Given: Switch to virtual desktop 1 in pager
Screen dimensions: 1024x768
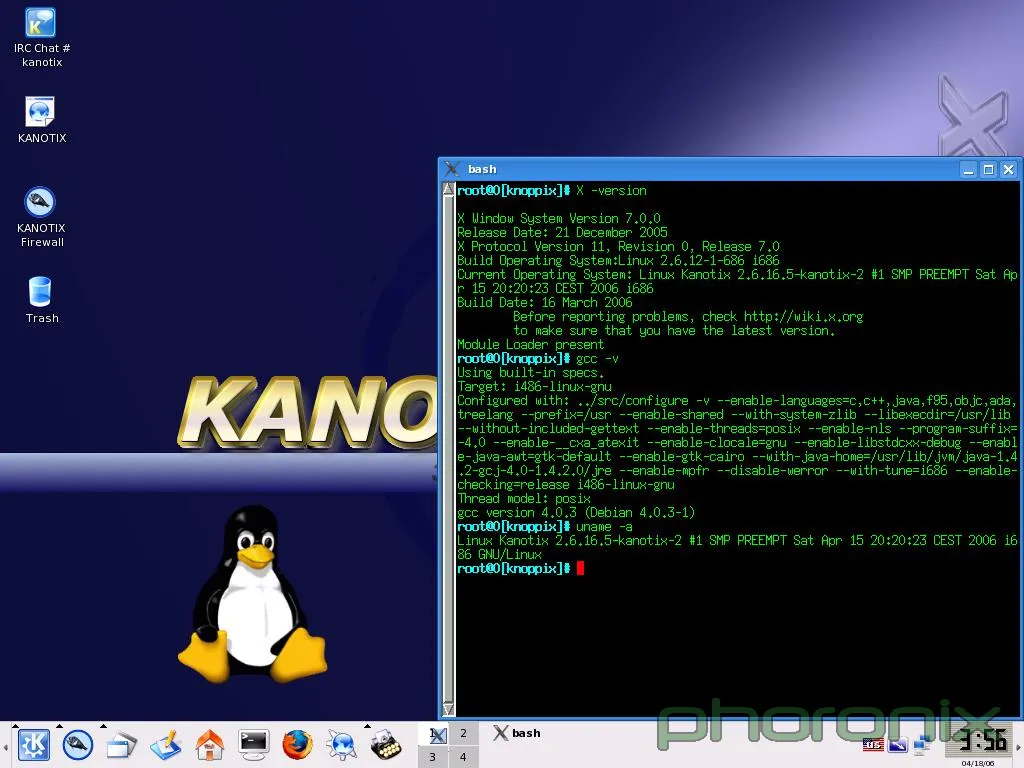Looking at the screenshot, I should pos(433,733).
